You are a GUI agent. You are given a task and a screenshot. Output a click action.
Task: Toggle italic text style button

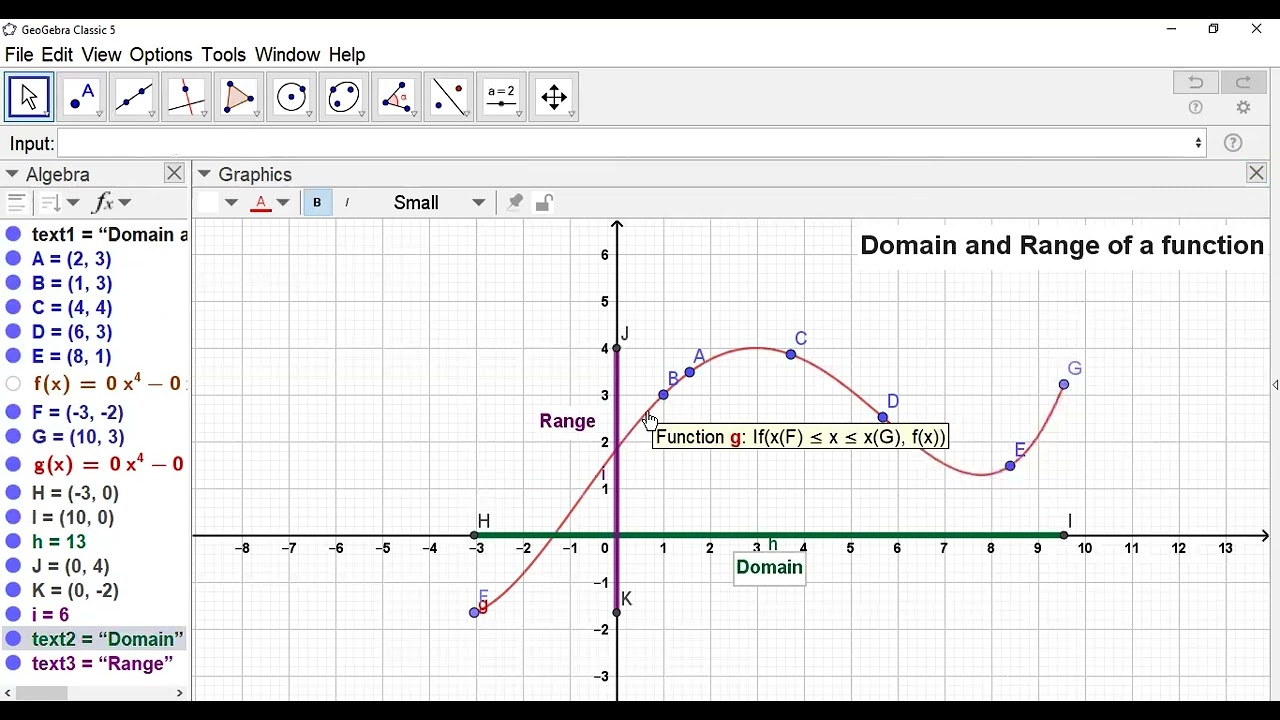[x=347, y=203]
